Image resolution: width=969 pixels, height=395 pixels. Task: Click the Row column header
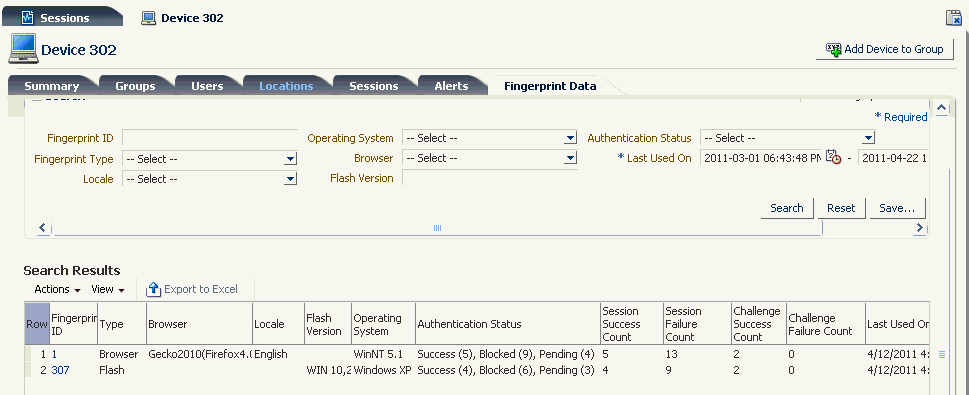(x=36, y=324)
